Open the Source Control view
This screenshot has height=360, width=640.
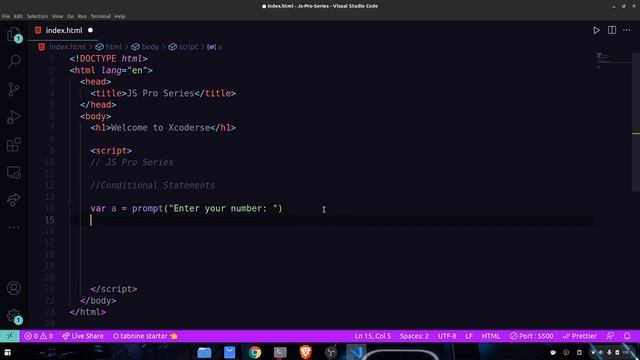14,89
